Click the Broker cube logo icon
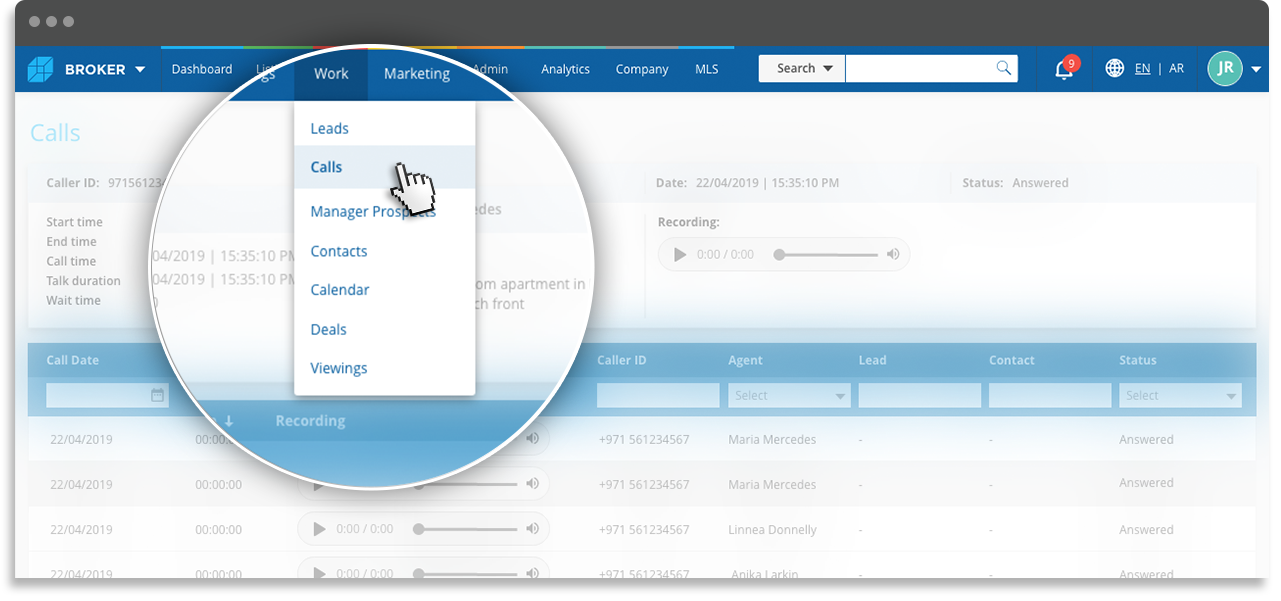 click(x=40, y=69)
